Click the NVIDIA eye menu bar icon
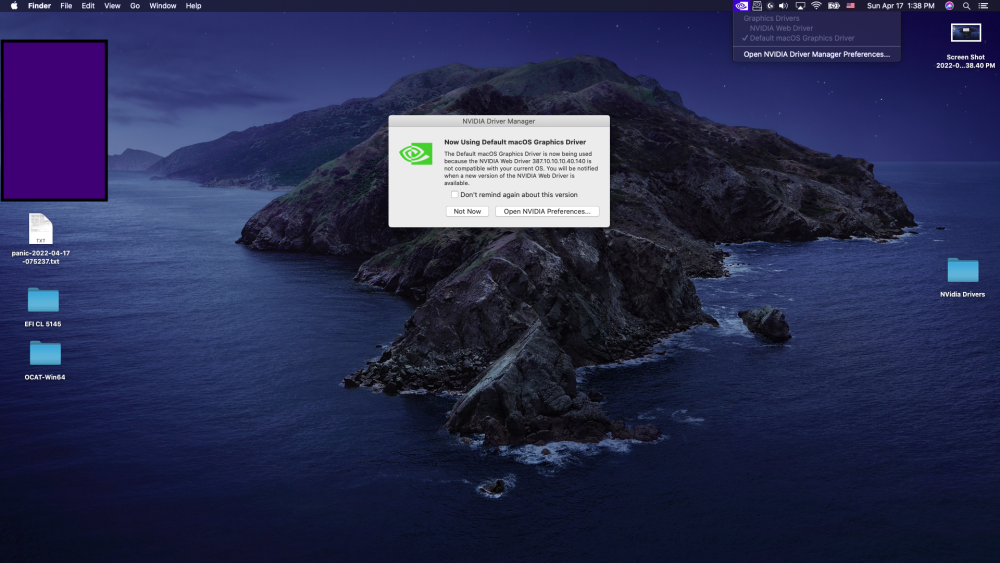This screenshot has height=563, width=1000. click(x=741, y=6)
